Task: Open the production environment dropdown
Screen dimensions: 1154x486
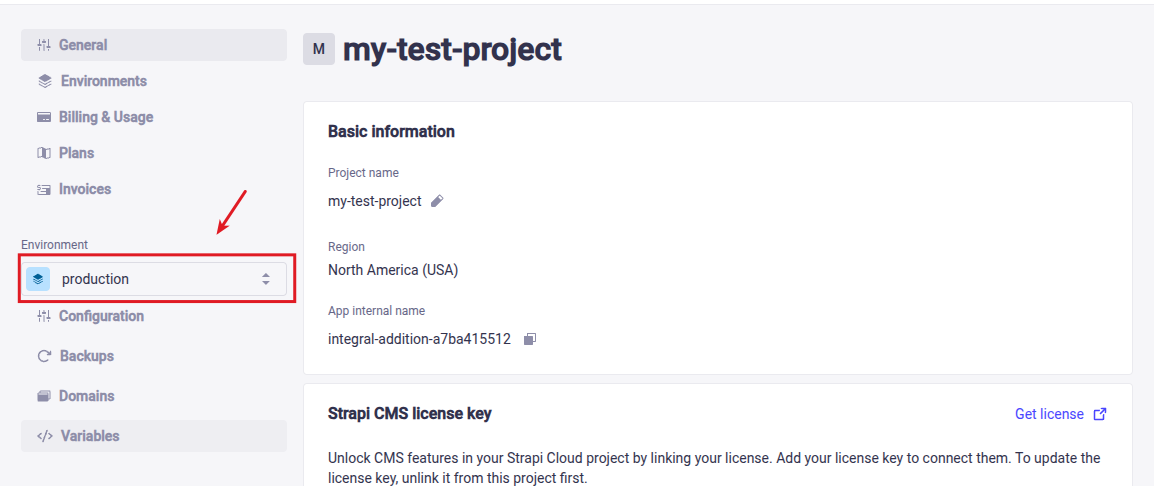Action: [x=156, y=279]
